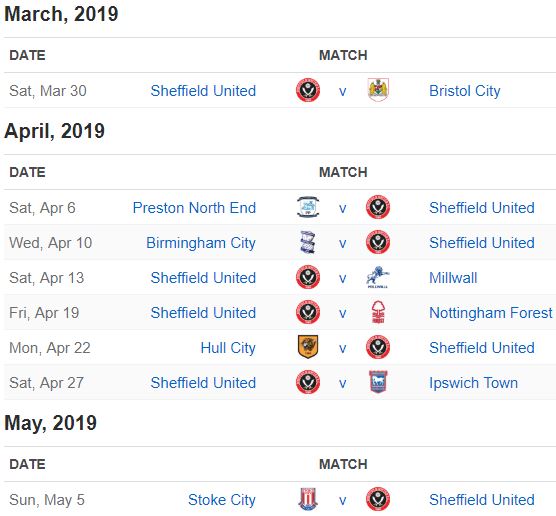Open the Hull City team link
This screenshot has height=516, width=556.
pyautogui.click(x=228, y=348)
